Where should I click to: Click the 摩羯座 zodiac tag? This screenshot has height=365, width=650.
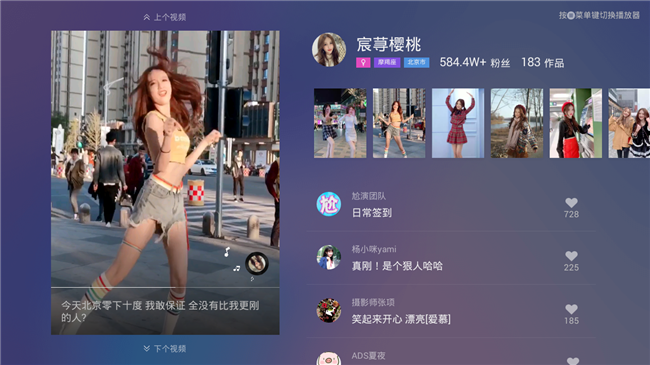coord(387,63)
